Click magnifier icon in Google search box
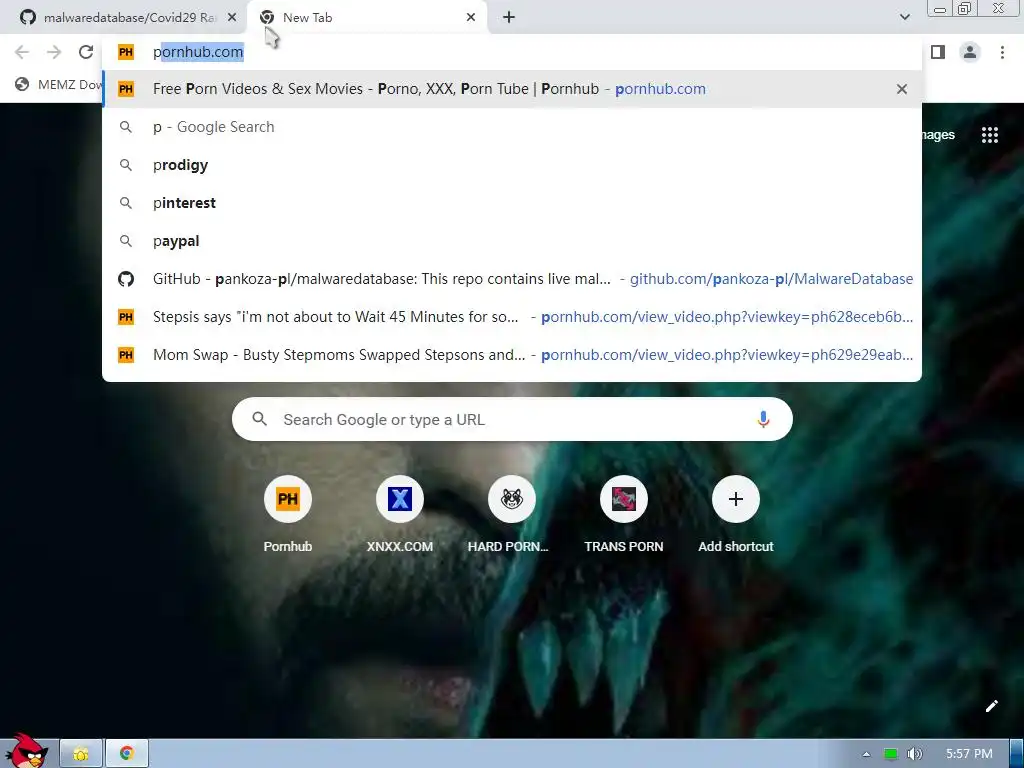The width and height of the screenshot is (1024, 768). pos(259,419)
